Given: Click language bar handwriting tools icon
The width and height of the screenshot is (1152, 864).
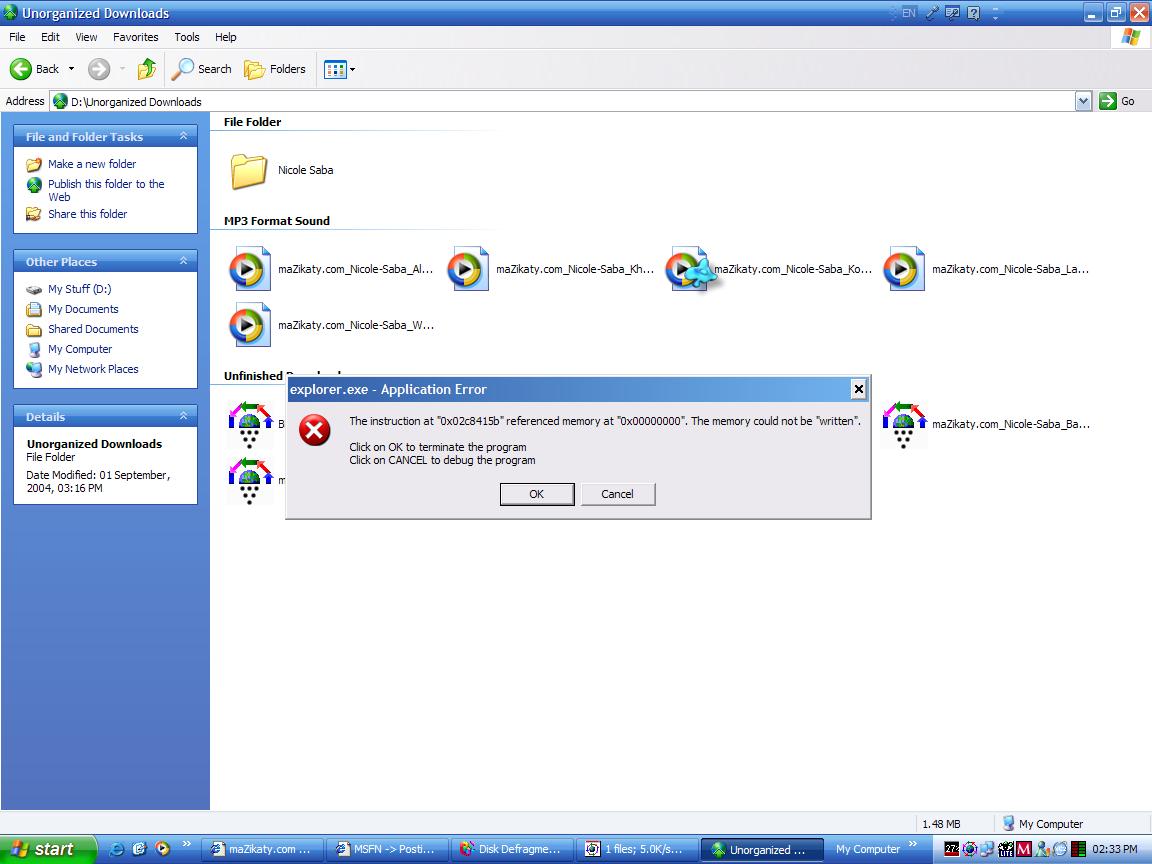Looking at the screenshot, I should tap(952, 12).
